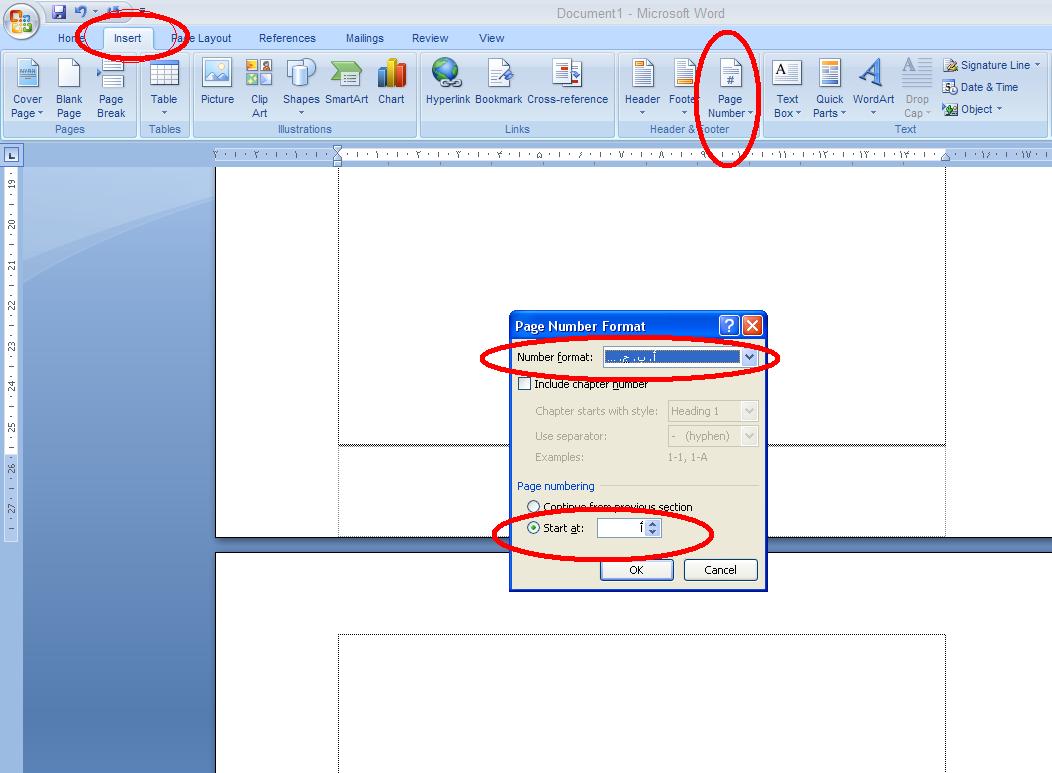Click the Start at number field

[x=621, y=528]
